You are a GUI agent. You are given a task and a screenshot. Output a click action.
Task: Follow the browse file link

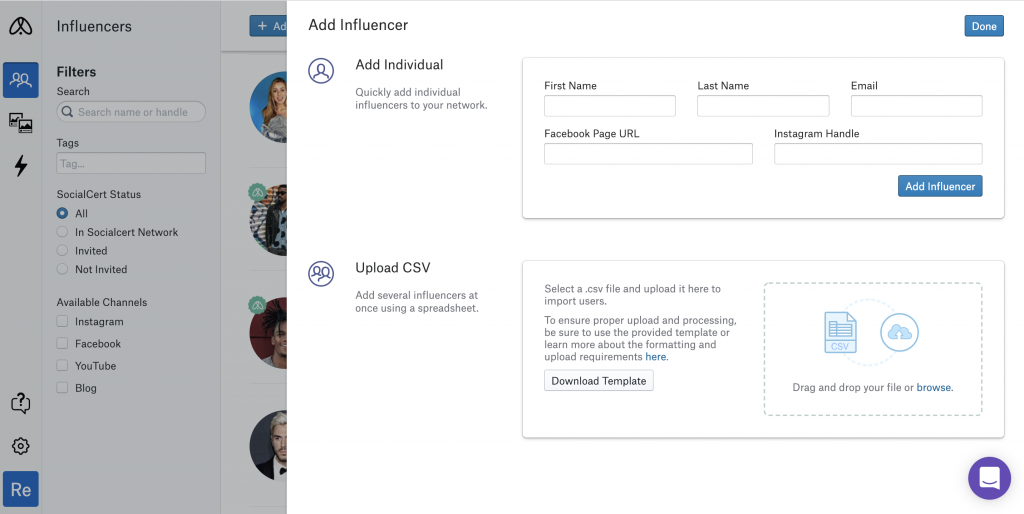pyautogui.click(x=933, y=387)
